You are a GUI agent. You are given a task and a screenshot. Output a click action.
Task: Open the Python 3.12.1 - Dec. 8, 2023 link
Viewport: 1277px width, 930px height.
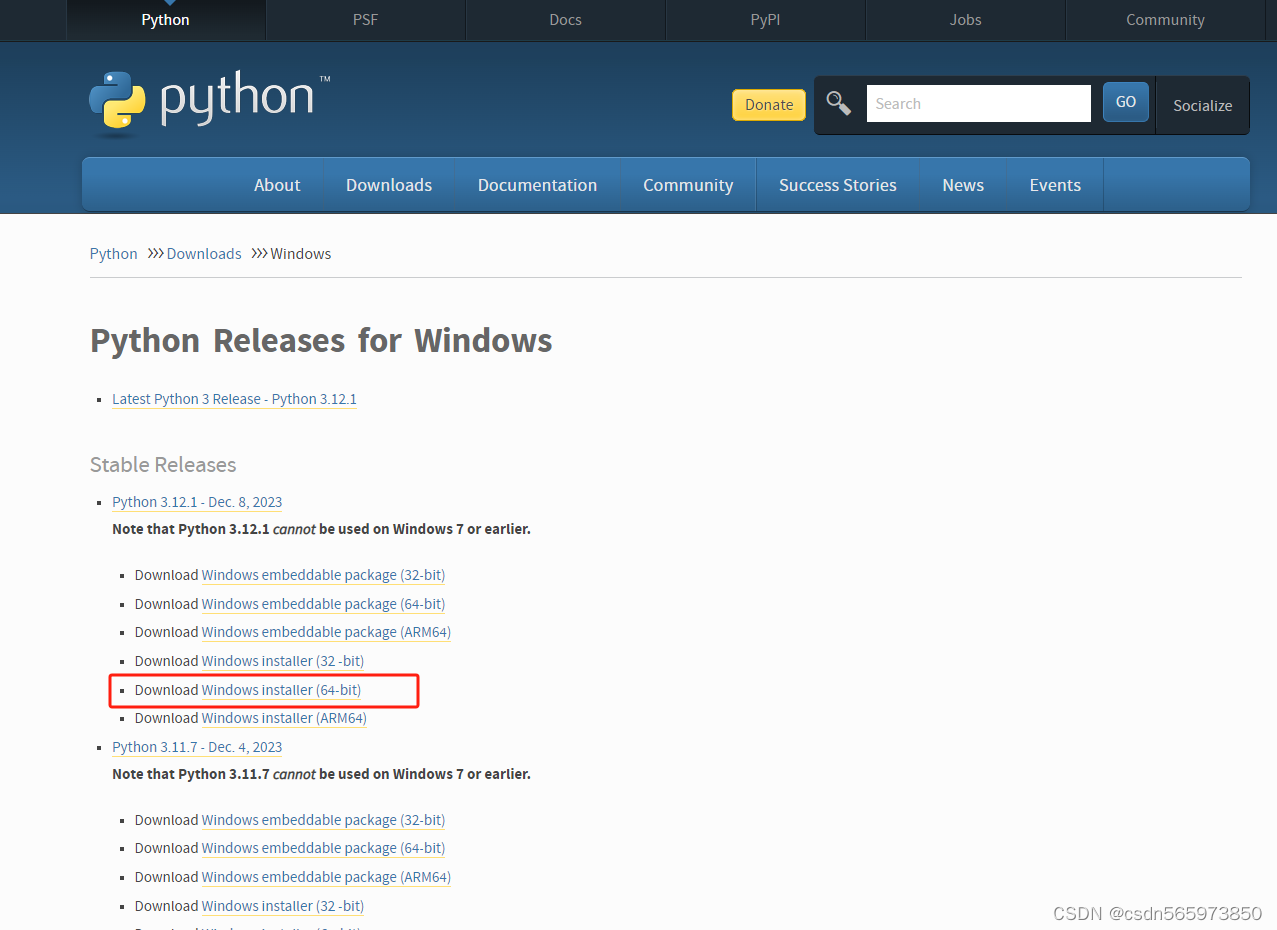(x=197, y=502)
